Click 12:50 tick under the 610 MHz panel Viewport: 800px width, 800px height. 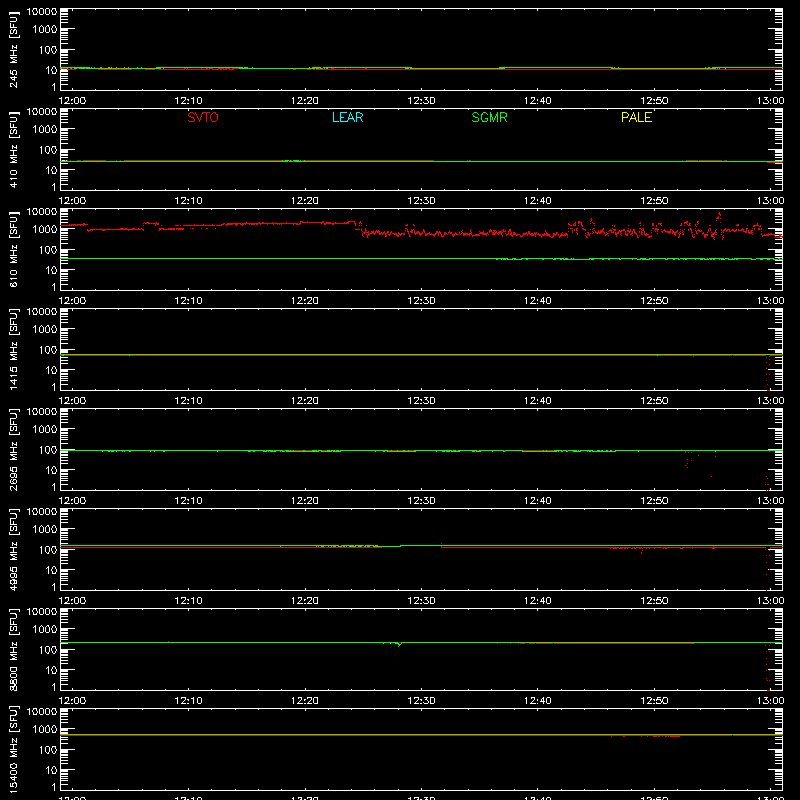654,301
